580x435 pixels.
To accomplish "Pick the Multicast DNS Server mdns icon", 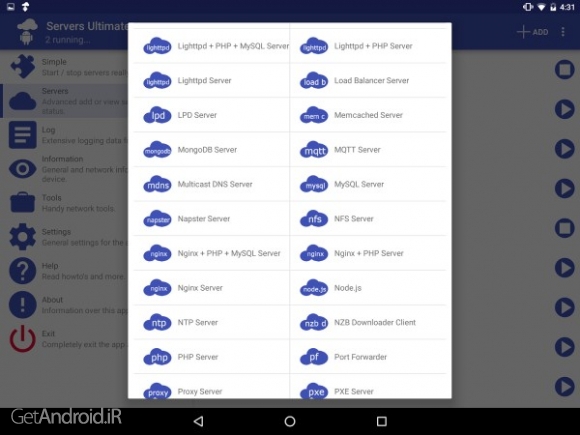I will (157, 184).
